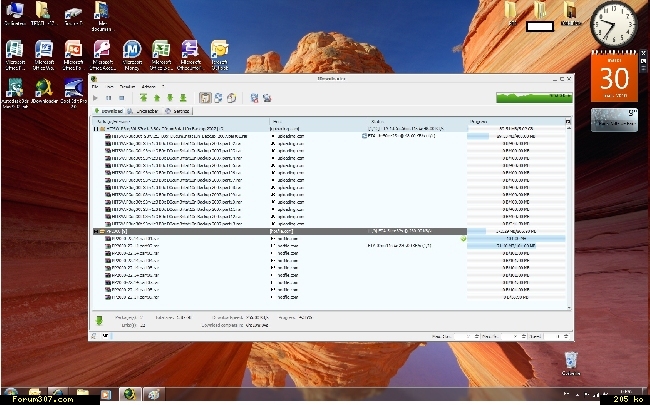
Task: Open the Mes documents desktop shortcut
Action: [x=102, y=16]
